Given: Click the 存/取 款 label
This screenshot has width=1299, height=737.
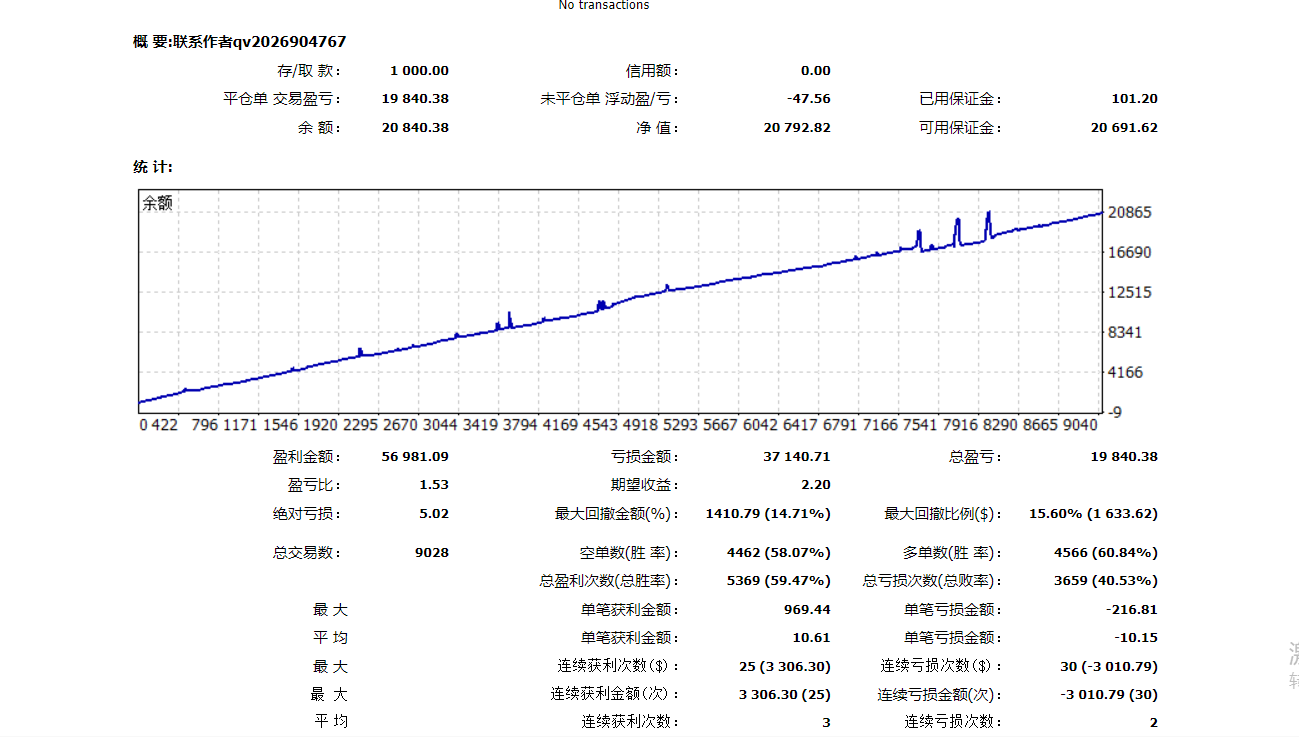Looking at the screenshot, I should 309,70.
